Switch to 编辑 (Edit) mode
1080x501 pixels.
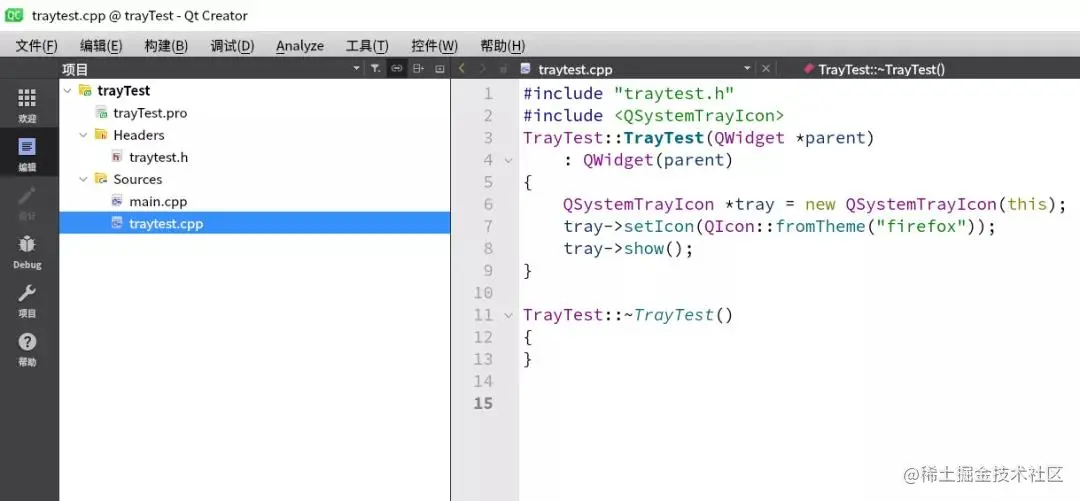27,154
